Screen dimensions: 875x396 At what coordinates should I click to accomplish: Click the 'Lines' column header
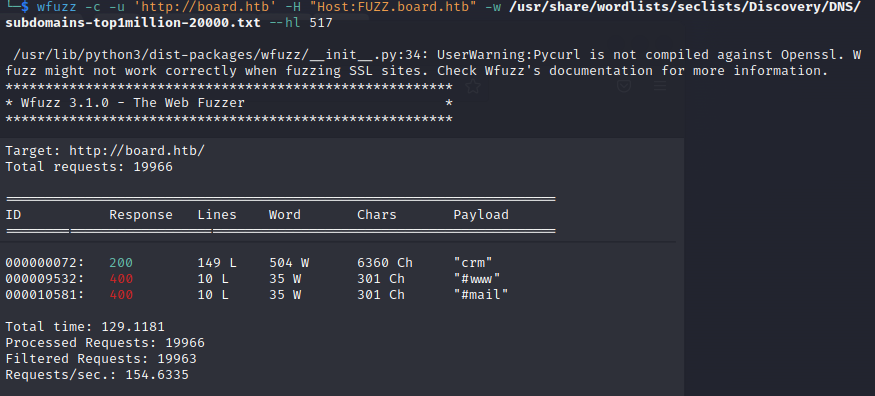pos(217,215)
